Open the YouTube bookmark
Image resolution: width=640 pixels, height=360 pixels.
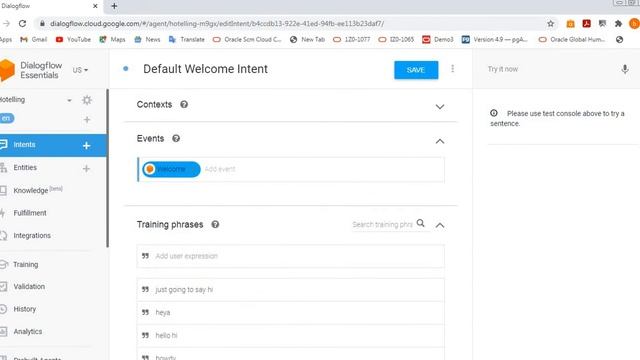[73, 40]
